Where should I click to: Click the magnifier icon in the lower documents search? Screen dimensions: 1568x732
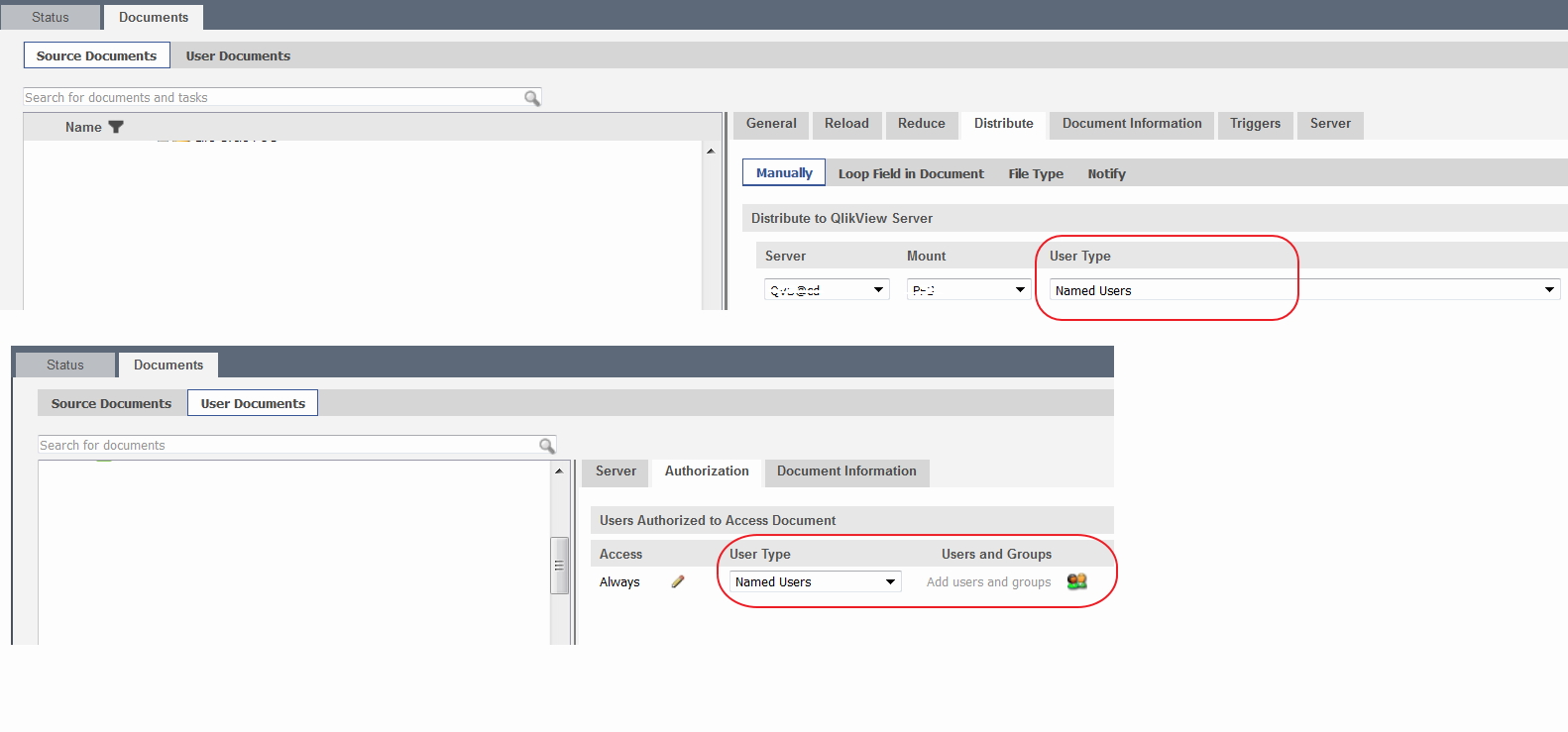547,445
